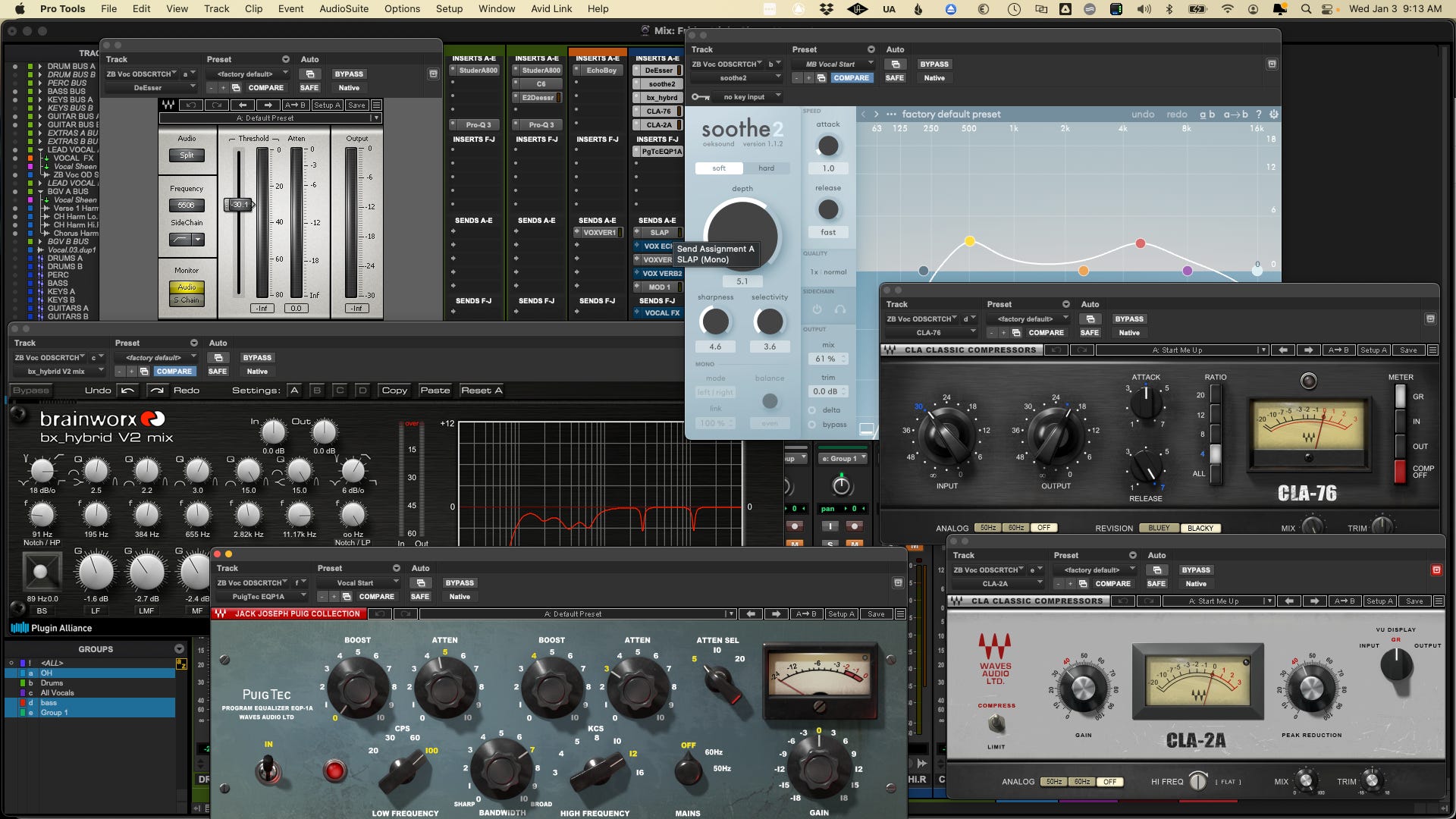The height and width of the screenshot is (819, 1456).
Task: Open the soothe2 key input key icon
Action: coord(701,97)
